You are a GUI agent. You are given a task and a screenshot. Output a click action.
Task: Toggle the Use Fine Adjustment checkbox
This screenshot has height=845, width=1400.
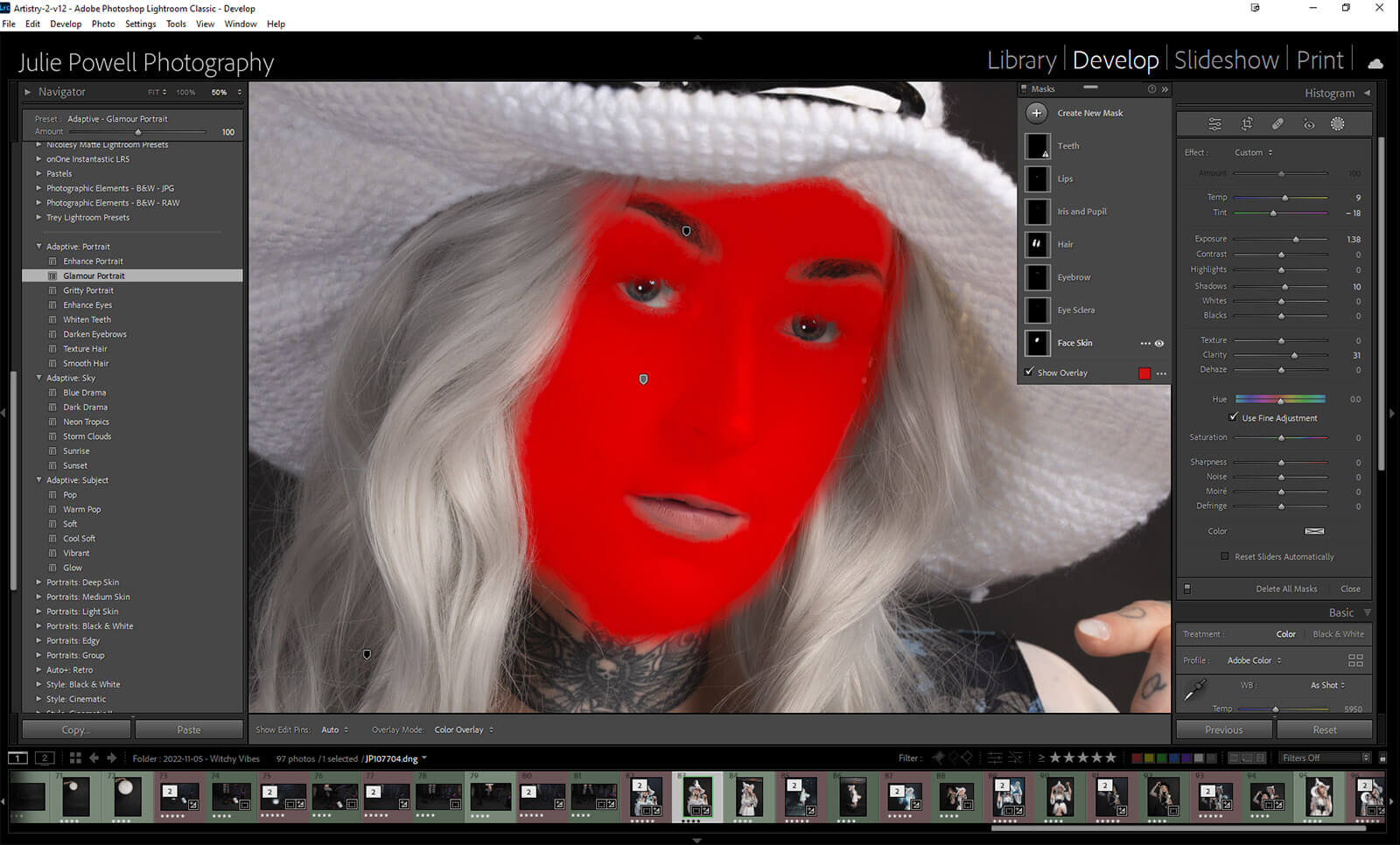point(1233,417)
